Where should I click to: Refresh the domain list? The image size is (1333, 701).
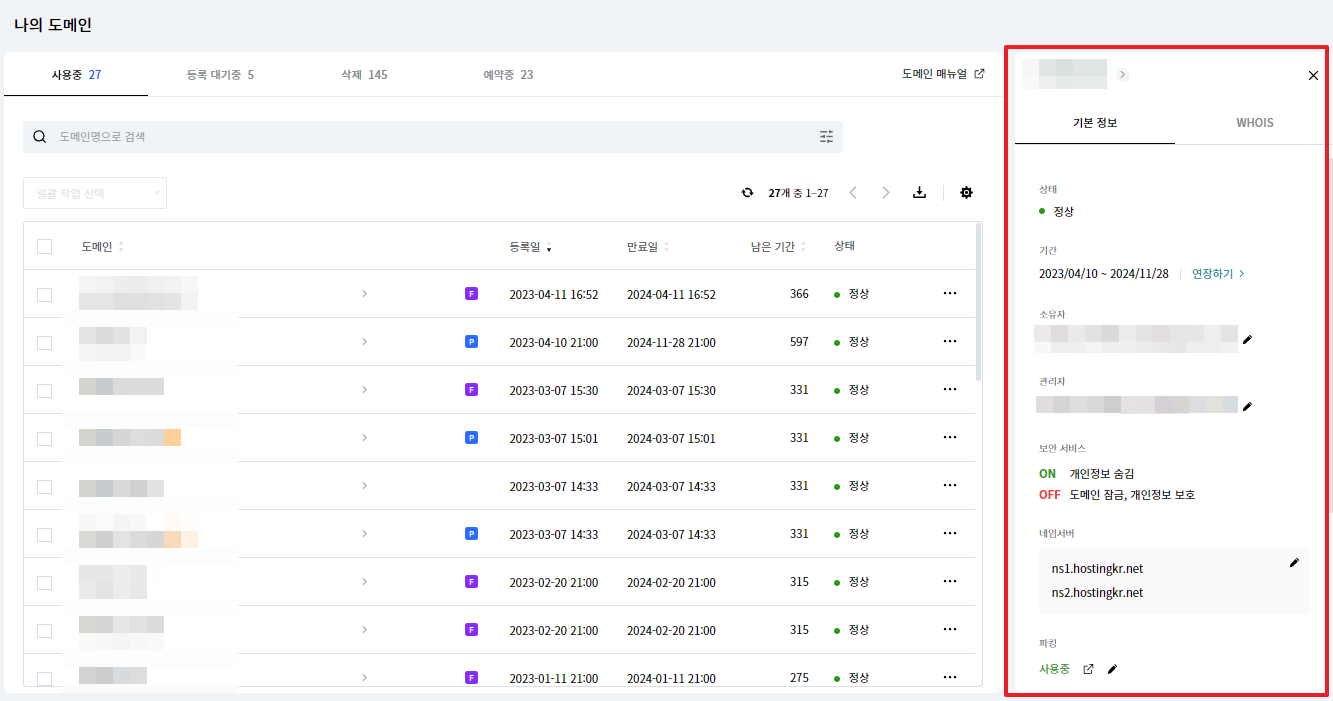[747, 193]
